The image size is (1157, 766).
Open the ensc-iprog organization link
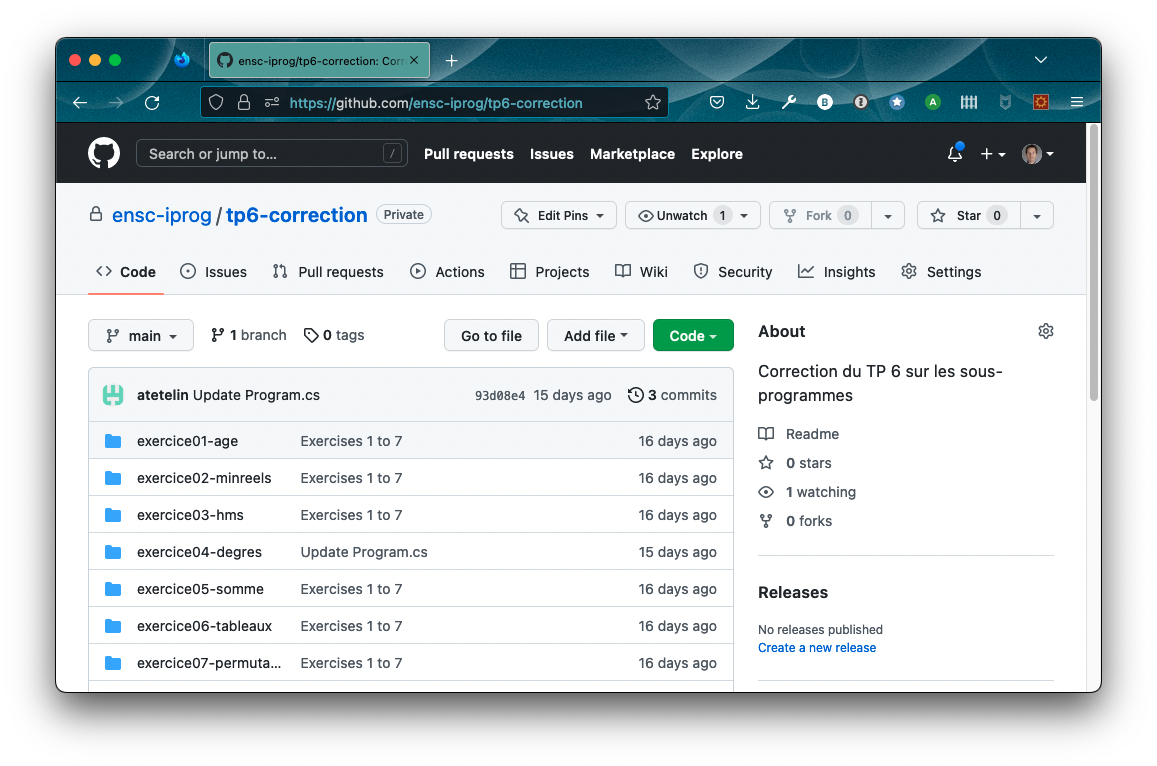pos(162,215)
